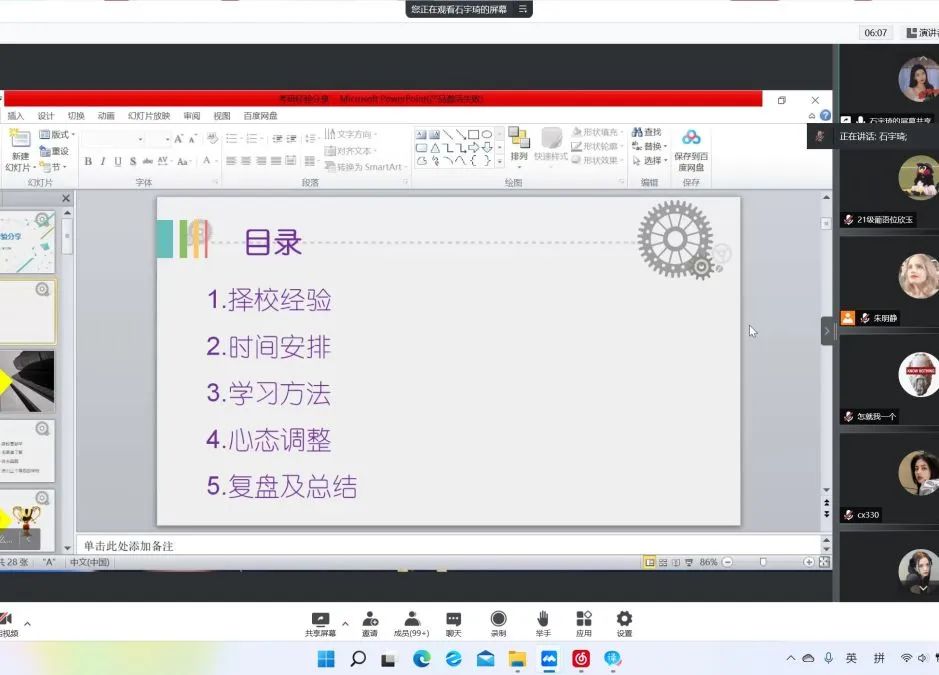939x675 pixels.
Task: Expand the shapes gallery more arrow
Action: click(499, 162)
